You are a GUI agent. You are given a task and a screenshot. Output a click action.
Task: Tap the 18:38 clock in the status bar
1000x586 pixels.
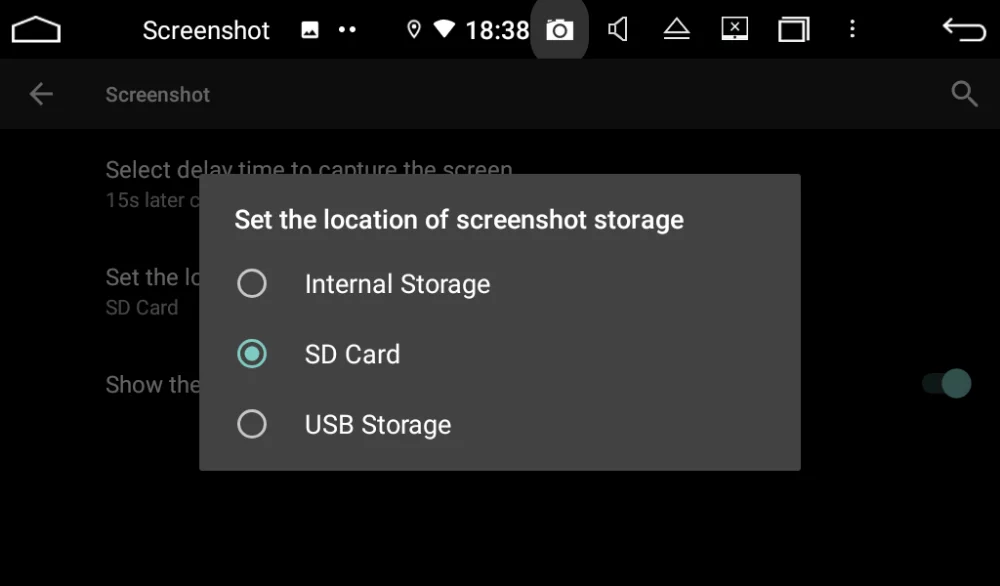tap(497, 29)
